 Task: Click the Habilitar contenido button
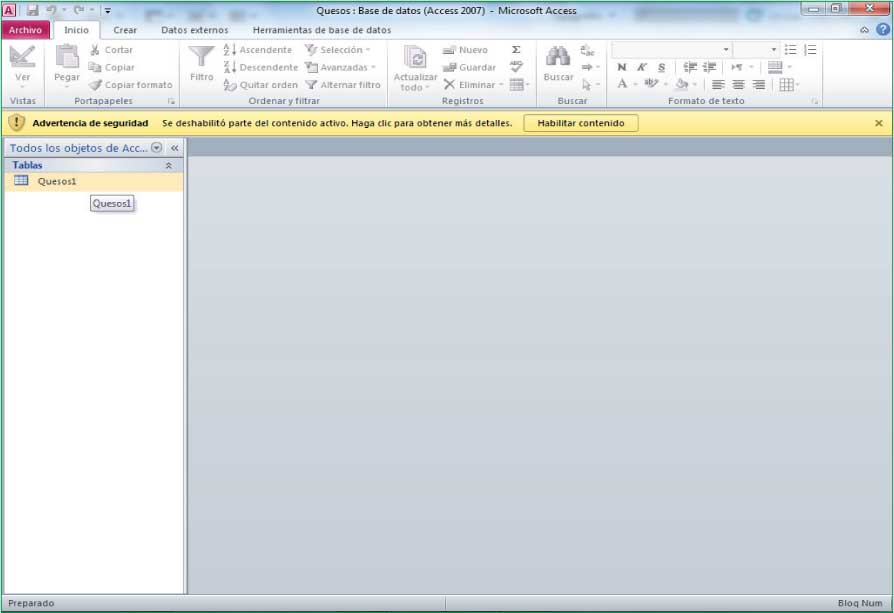pos(580,123)
